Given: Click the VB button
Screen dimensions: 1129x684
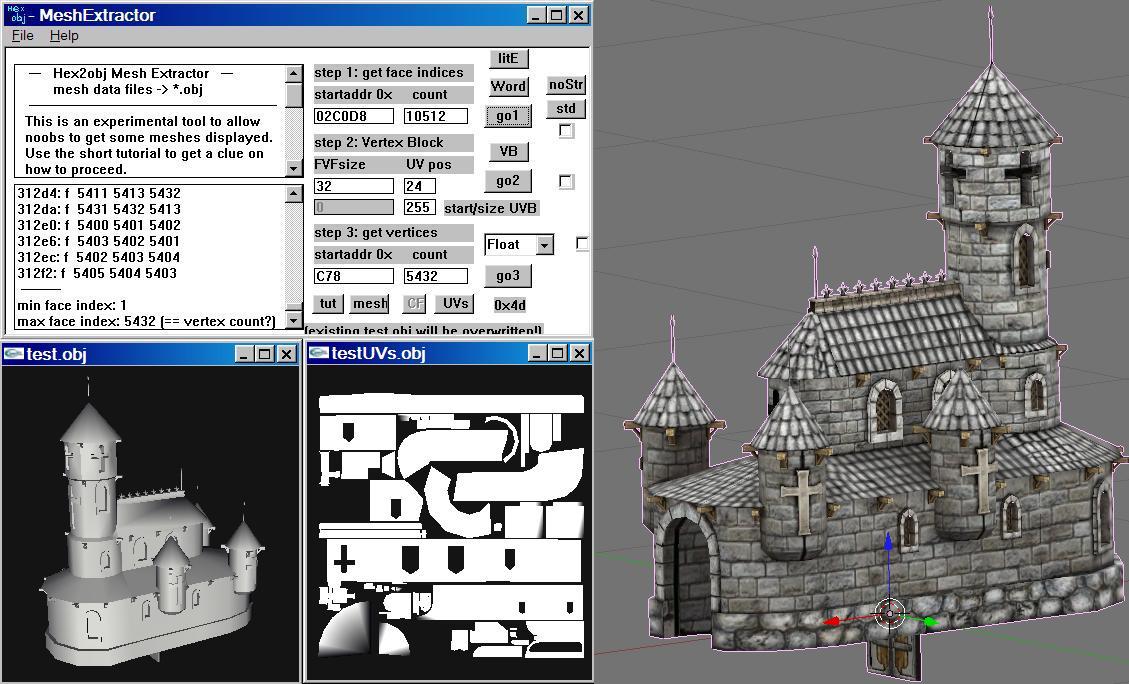Looking at the screenshot, I should click(508, 151).
